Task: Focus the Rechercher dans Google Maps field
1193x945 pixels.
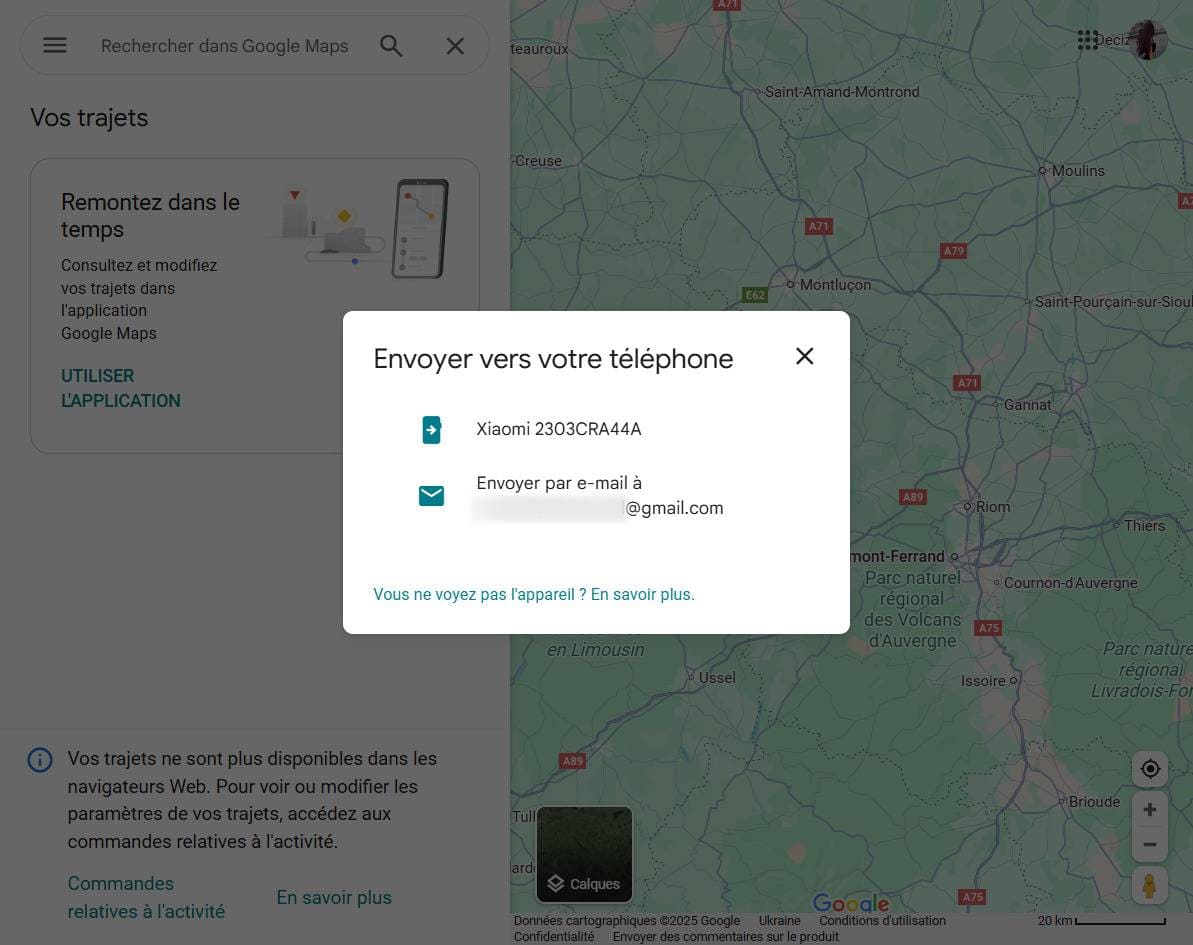Action: pos(224,46)
